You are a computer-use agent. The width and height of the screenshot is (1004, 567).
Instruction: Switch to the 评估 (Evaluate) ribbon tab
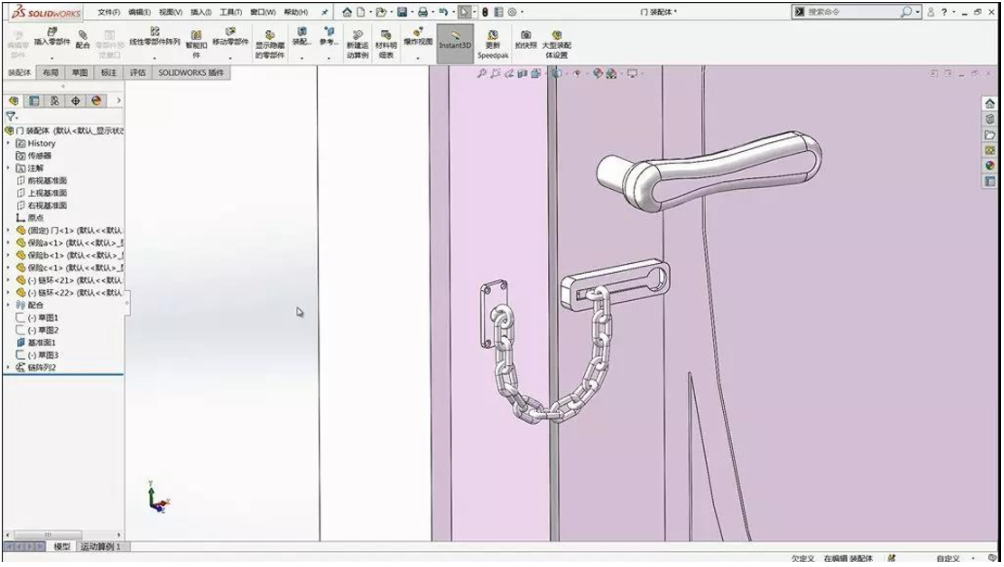(138, 72)
